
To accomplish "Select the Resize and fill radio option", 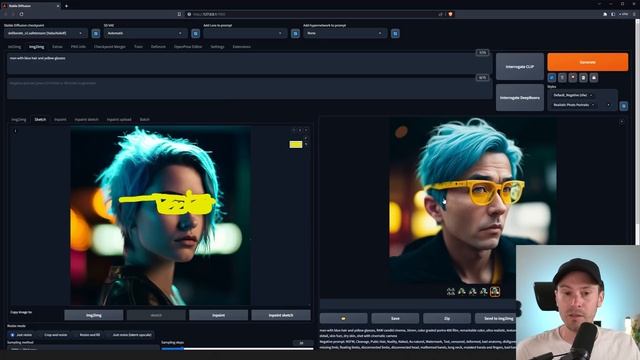I will [87, 335].
